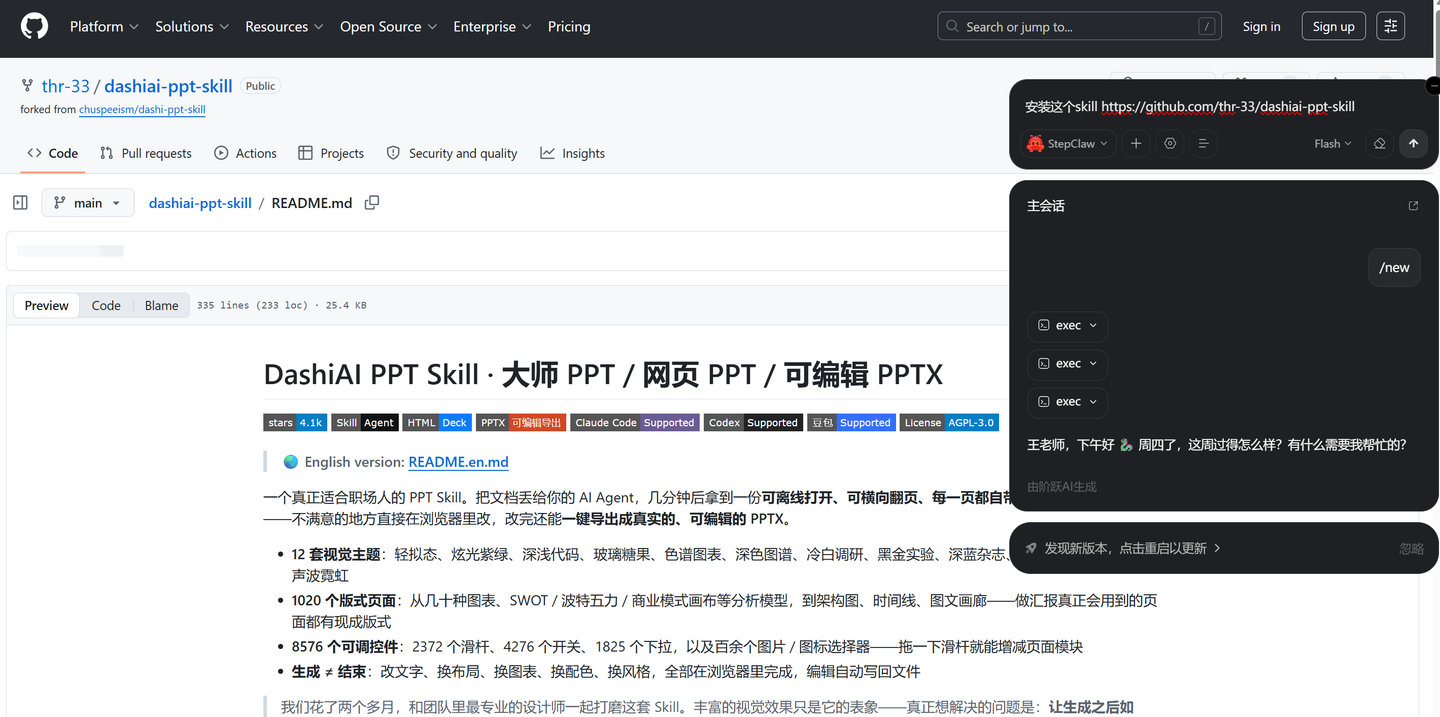Toggle the file tree side panel
The width and height of the screenshot is (1440, 717).
20,203
